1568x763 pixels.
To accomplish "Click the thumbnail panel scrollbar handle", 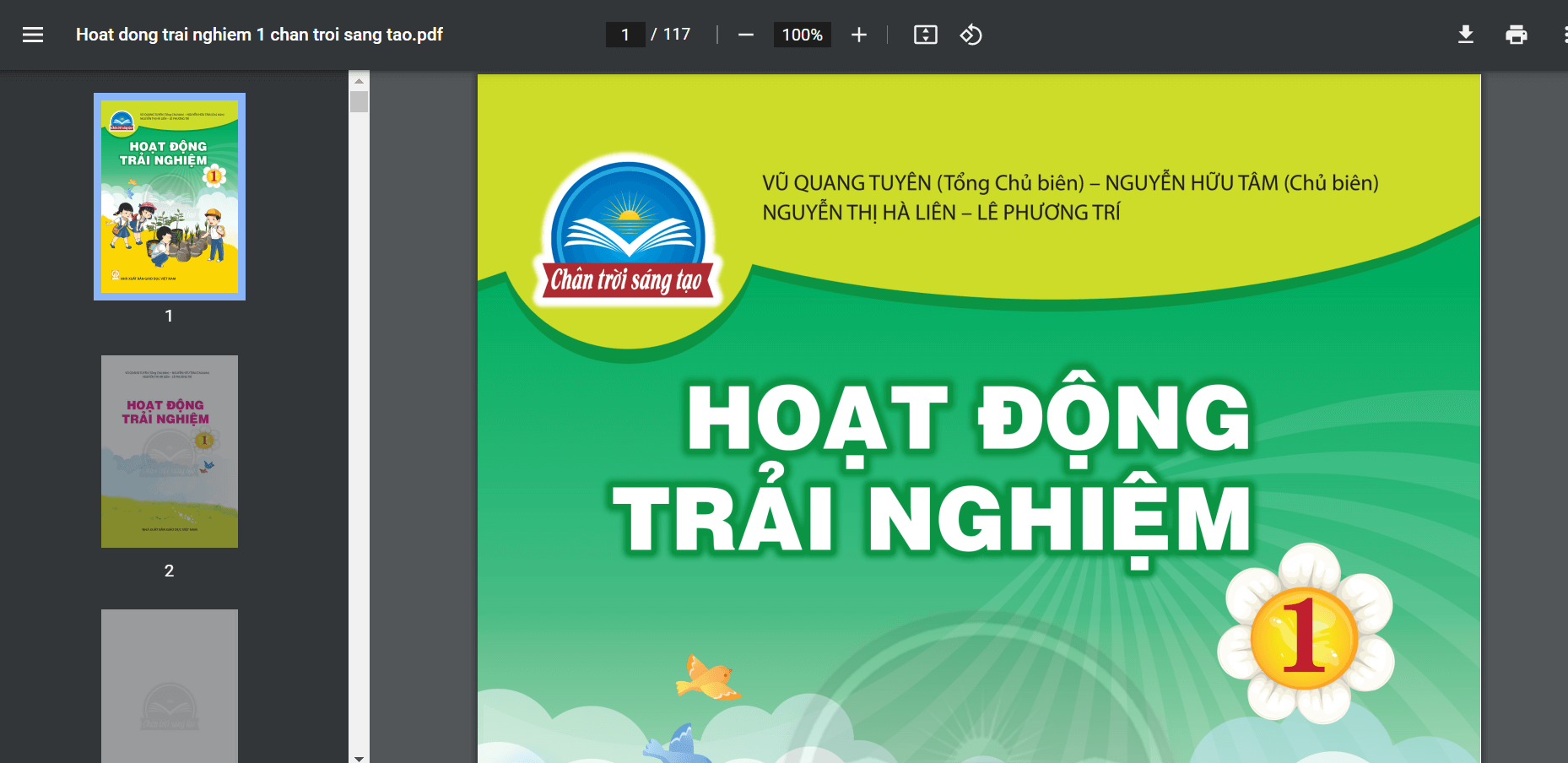I will [x=360, y=101].
